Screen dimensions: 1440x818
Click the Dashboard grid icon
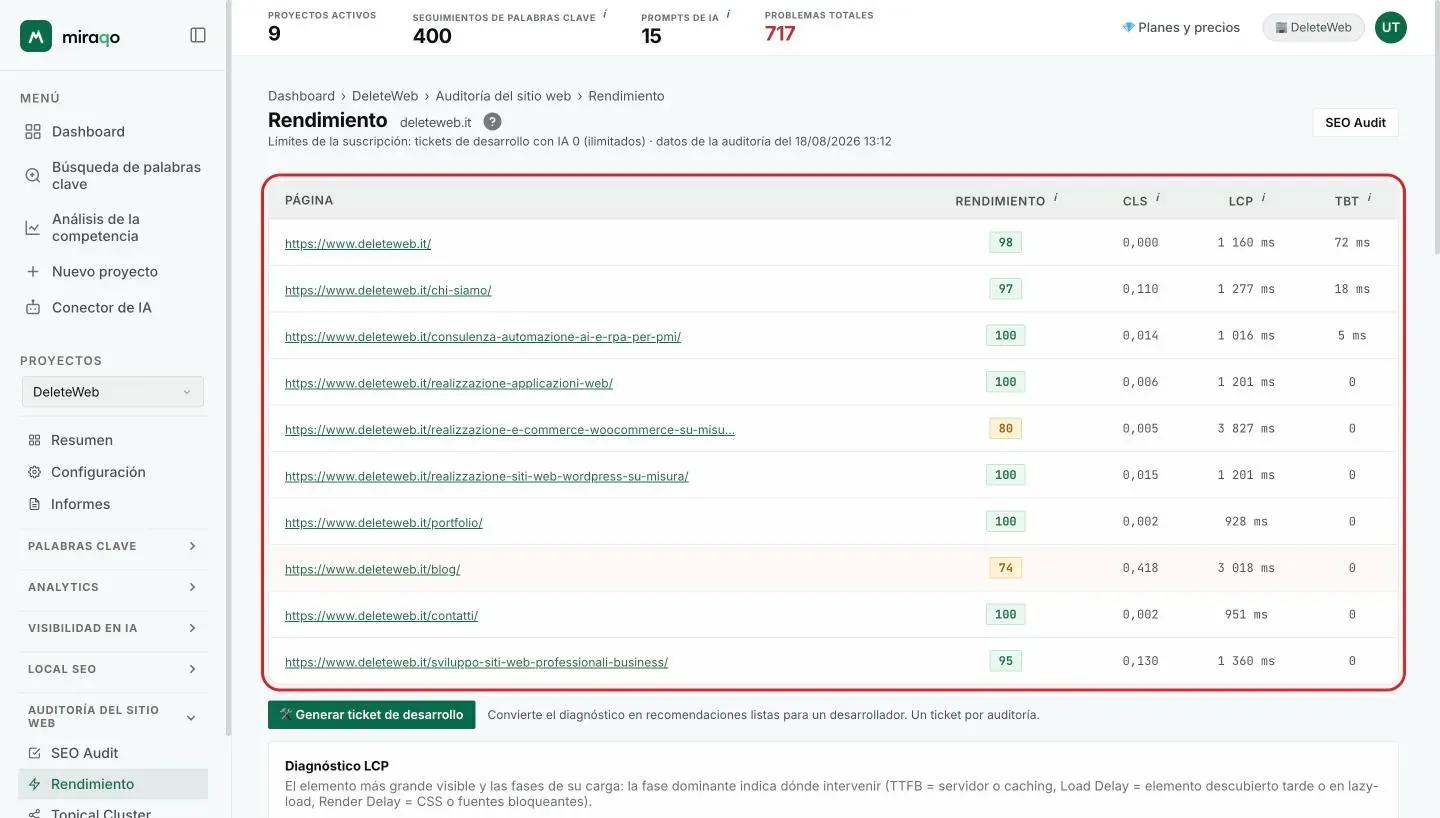point(33,132)
